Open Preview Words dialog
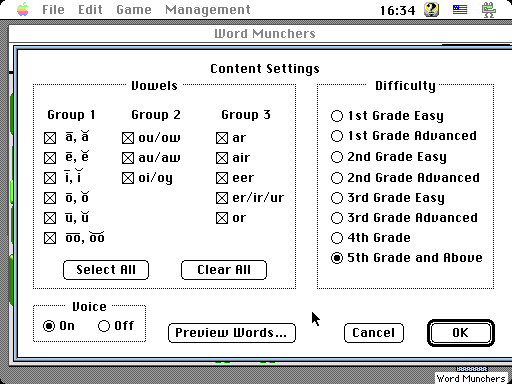Viewport: 512px width, 384px height. (x=232, y=333)
